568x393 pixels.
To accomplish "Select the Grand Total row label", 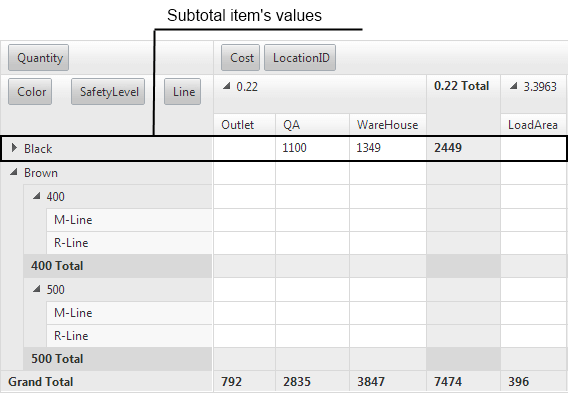I will (41, 382).
